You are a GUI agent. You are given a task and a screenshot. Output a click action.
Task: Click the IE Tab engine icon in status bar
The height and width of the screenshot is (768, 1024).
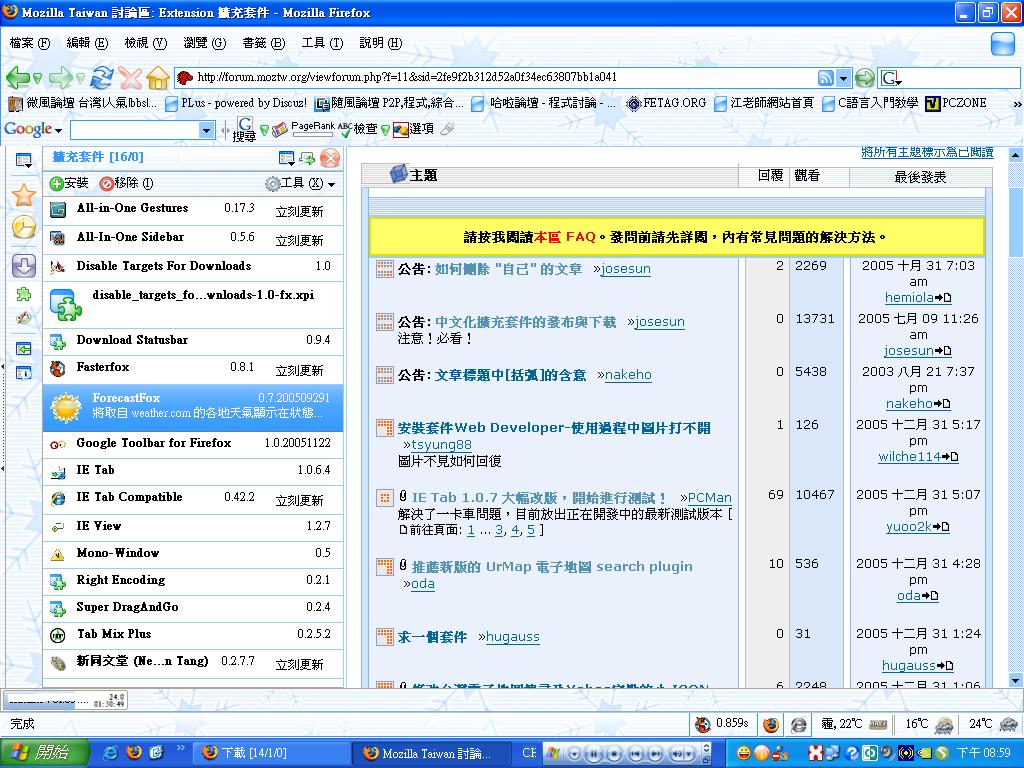coord(798,724)
